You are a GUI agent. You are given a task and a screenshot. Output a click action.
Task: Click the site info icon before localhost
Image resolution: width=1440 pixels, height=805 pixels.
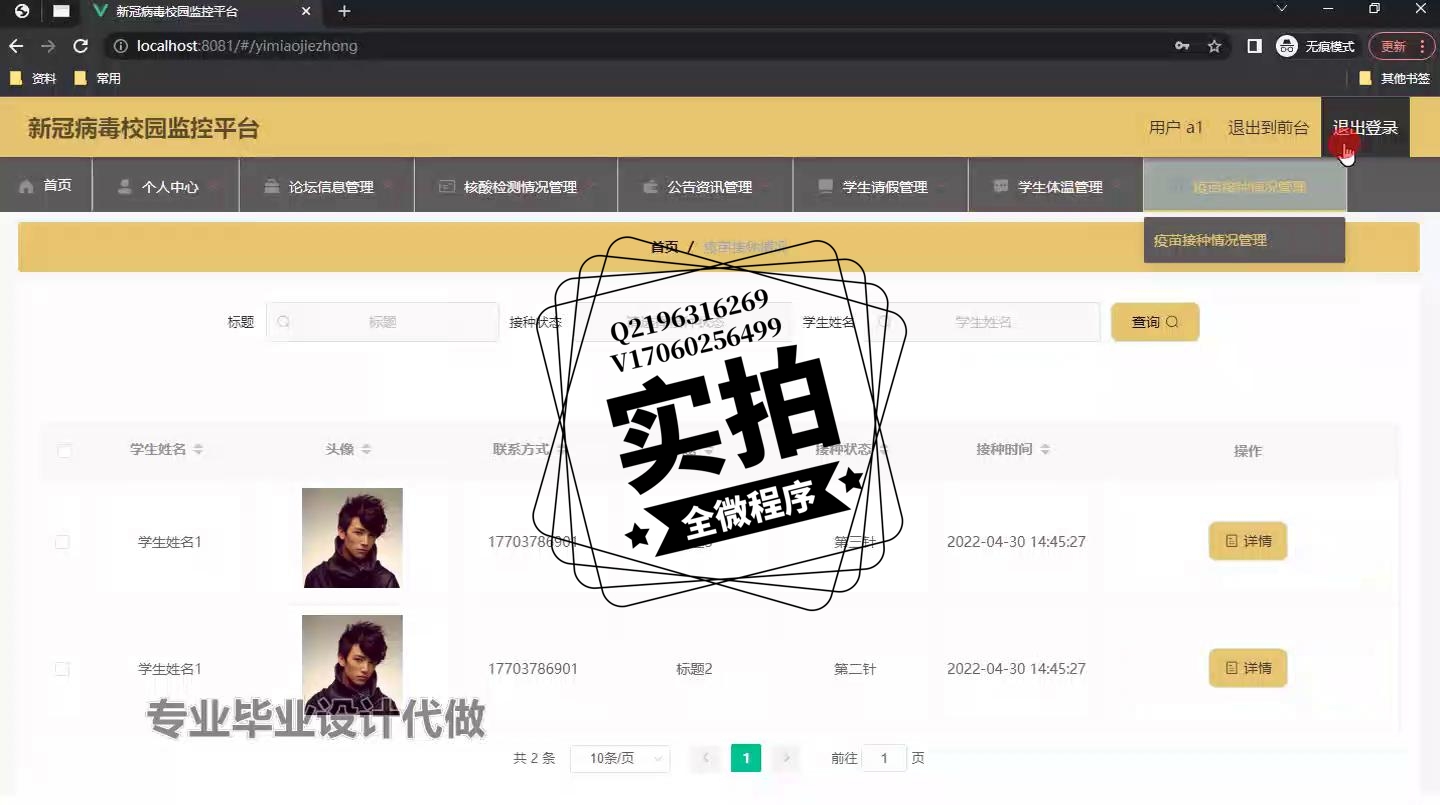point(120,46)
